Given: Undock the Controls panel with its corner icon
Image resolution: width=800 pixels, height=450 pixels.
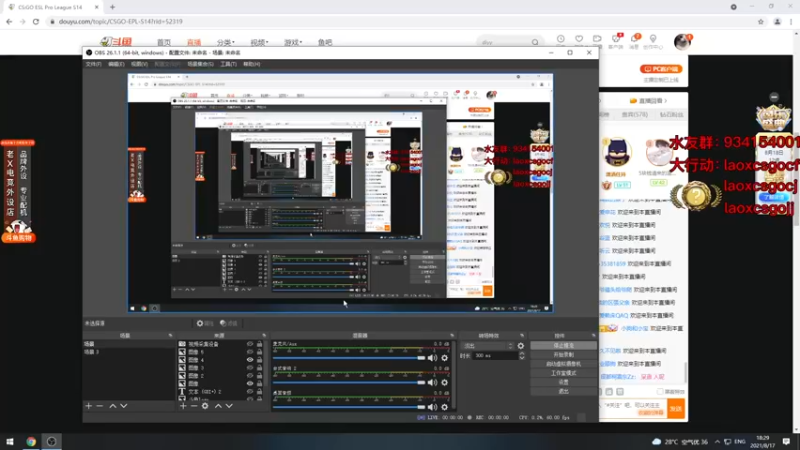Looking at the screenshot, I should point(593,336).
